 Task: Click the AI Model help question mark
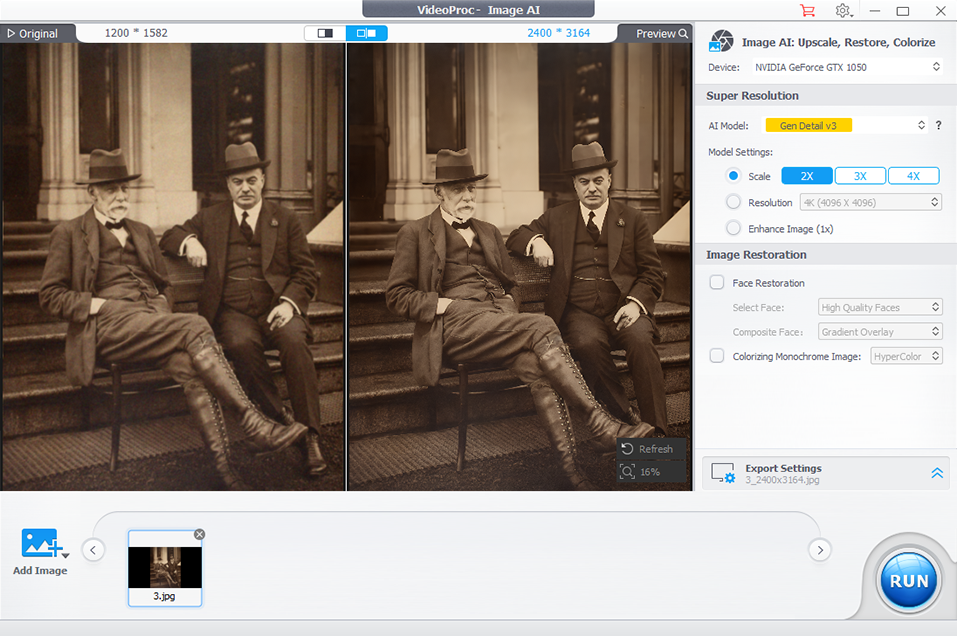(938, 125)
